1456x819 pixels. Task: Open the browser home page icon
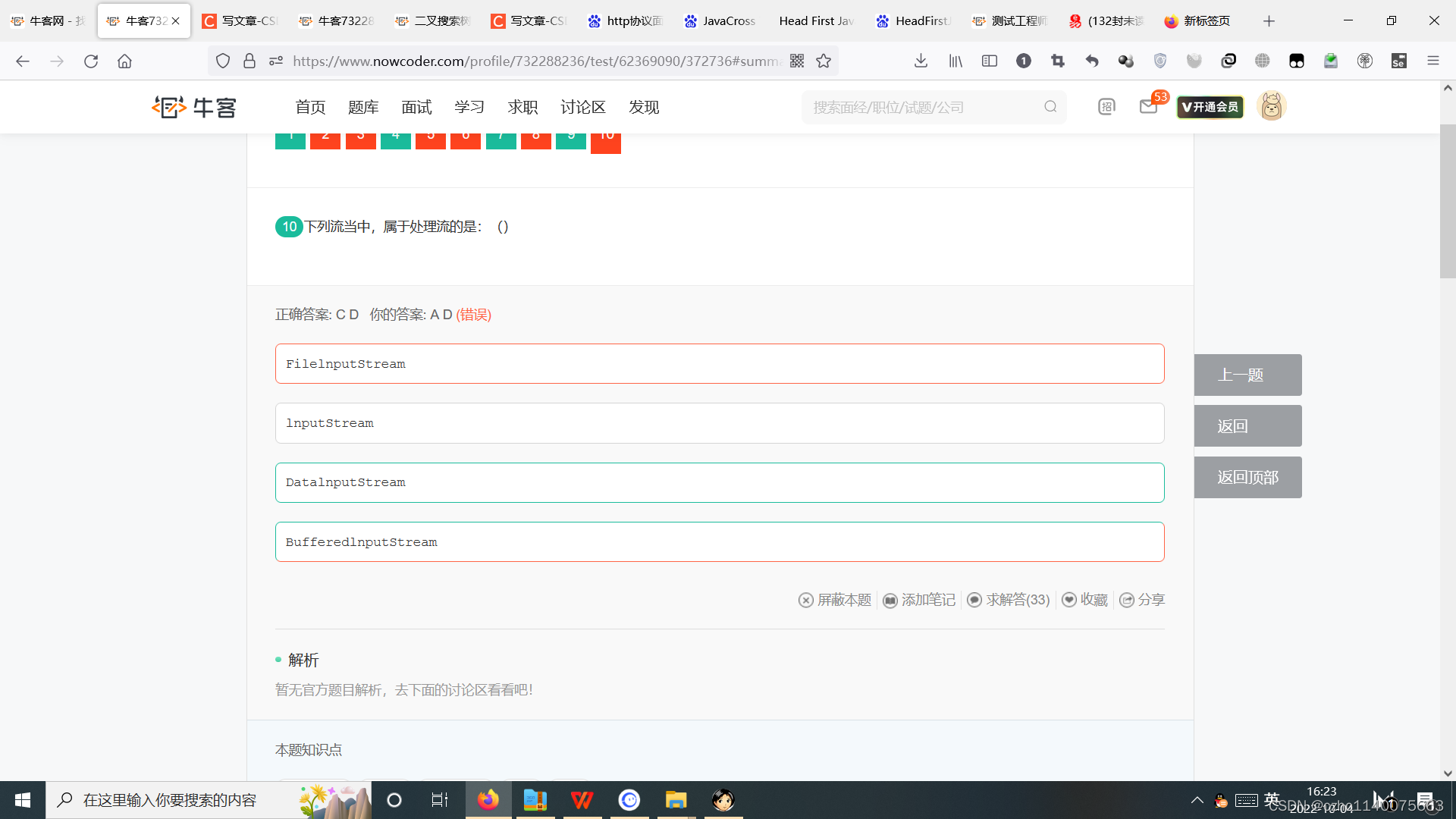pos(124,61)
